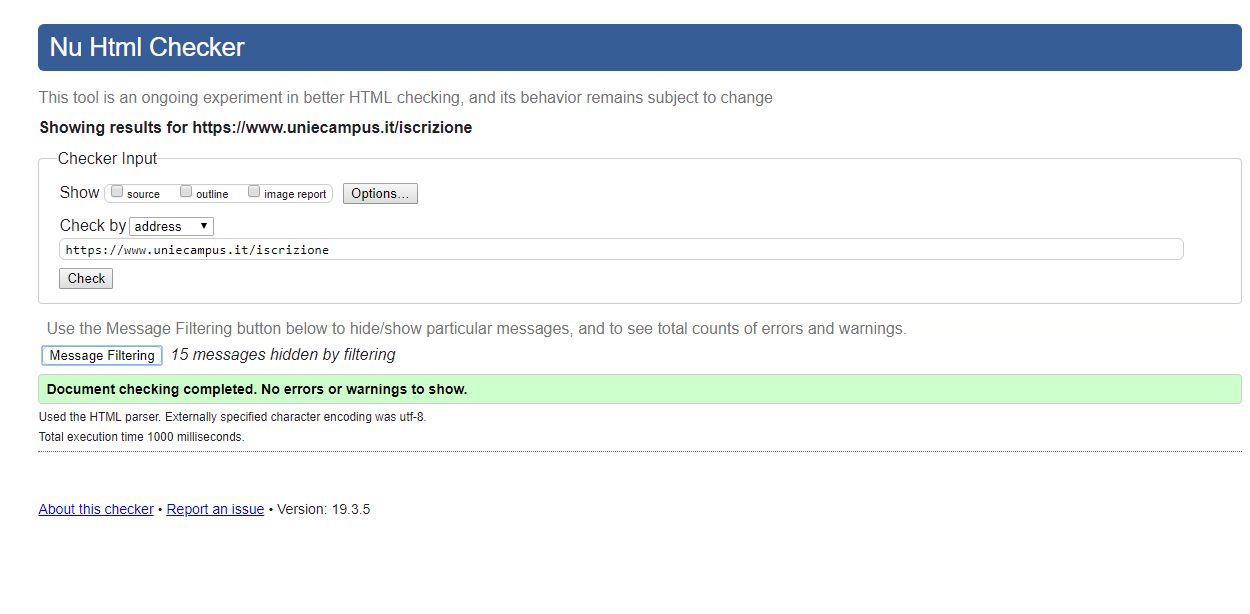Click the '15 messages hidden by filtering' text
This screenshot has height=614, width=1250.
tap(283, 354)
